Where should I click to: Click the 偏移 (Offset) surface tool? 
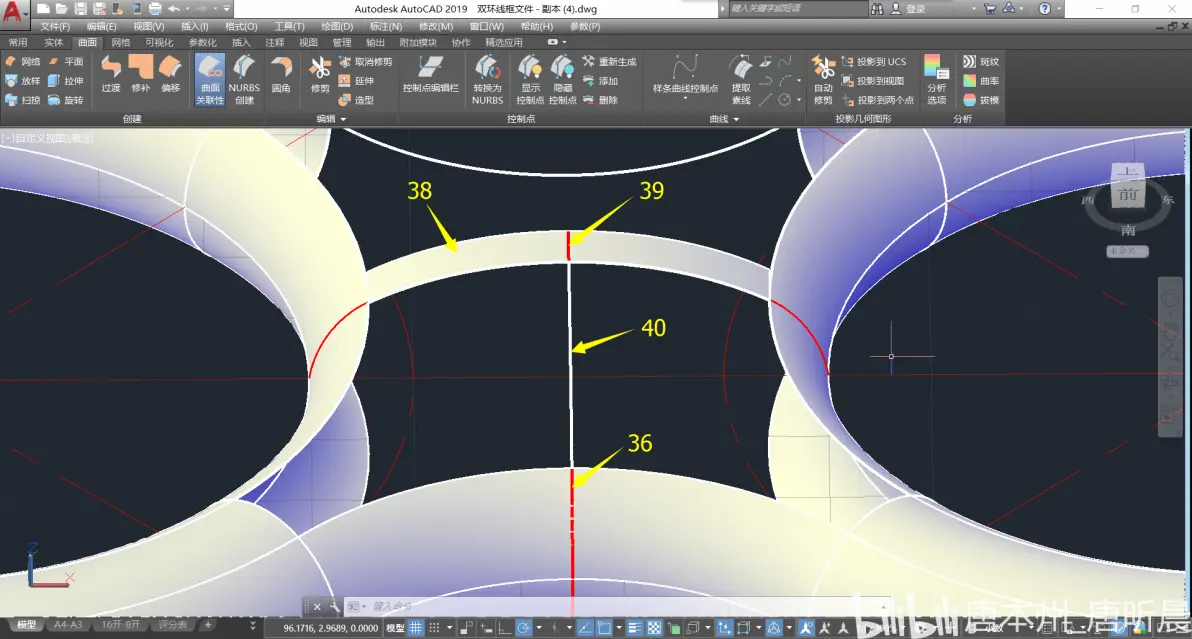click(170, 74)
